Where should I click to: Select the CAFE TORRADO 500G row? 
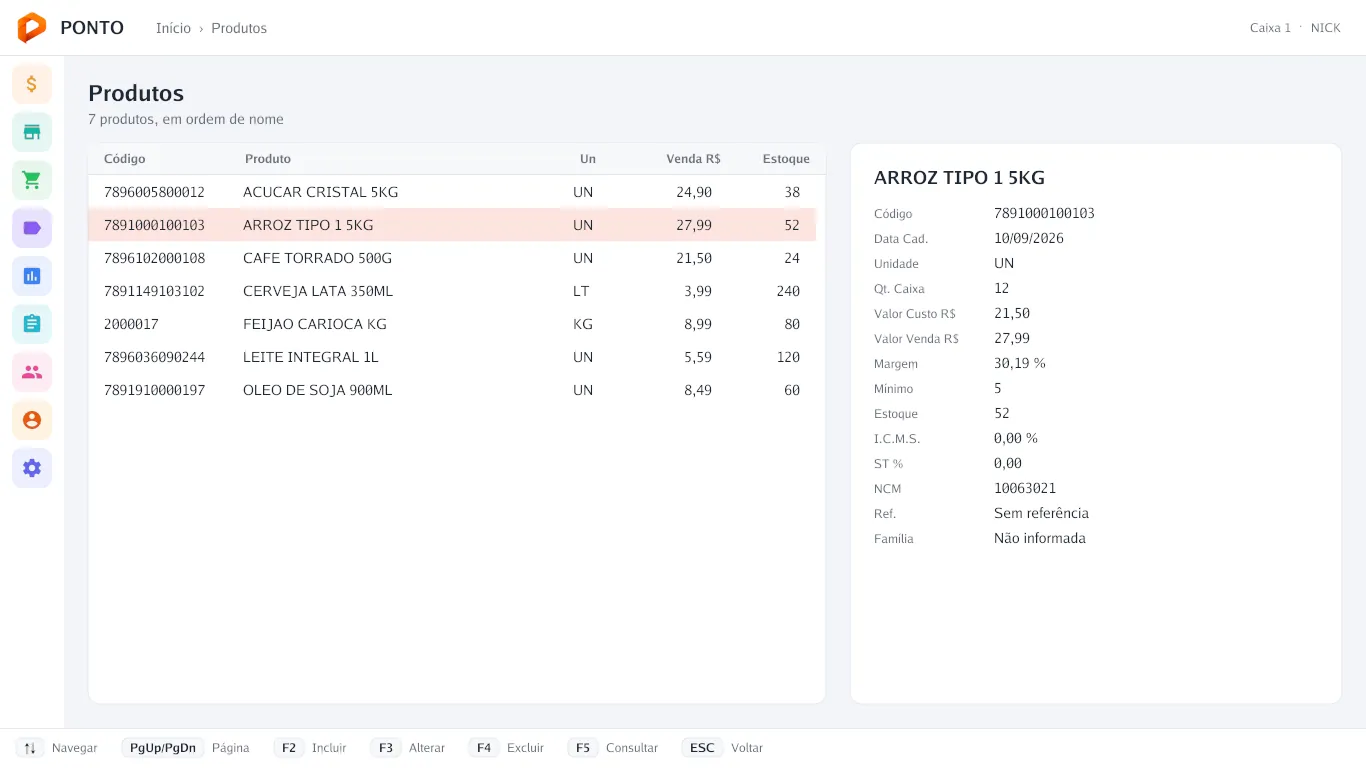coord(452,258)
